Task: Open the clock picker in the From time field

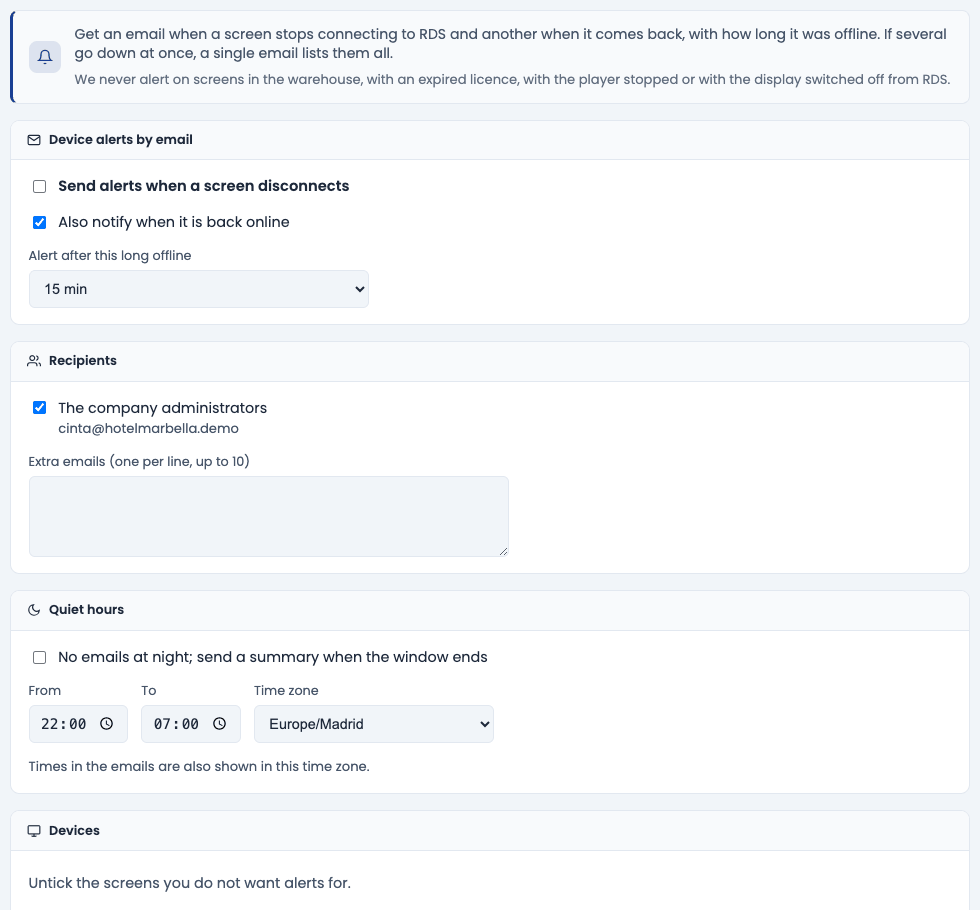Action: pyautogui.click(x=107, y=724)
